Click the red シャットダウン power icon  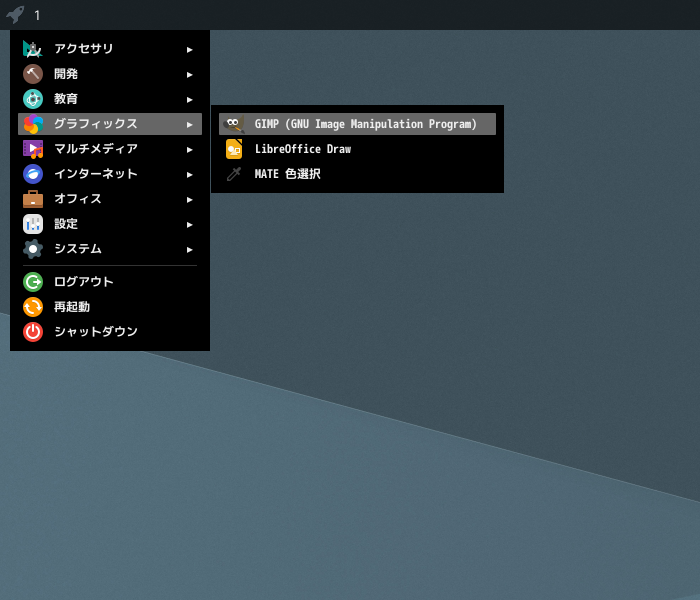tap(33, 332)
